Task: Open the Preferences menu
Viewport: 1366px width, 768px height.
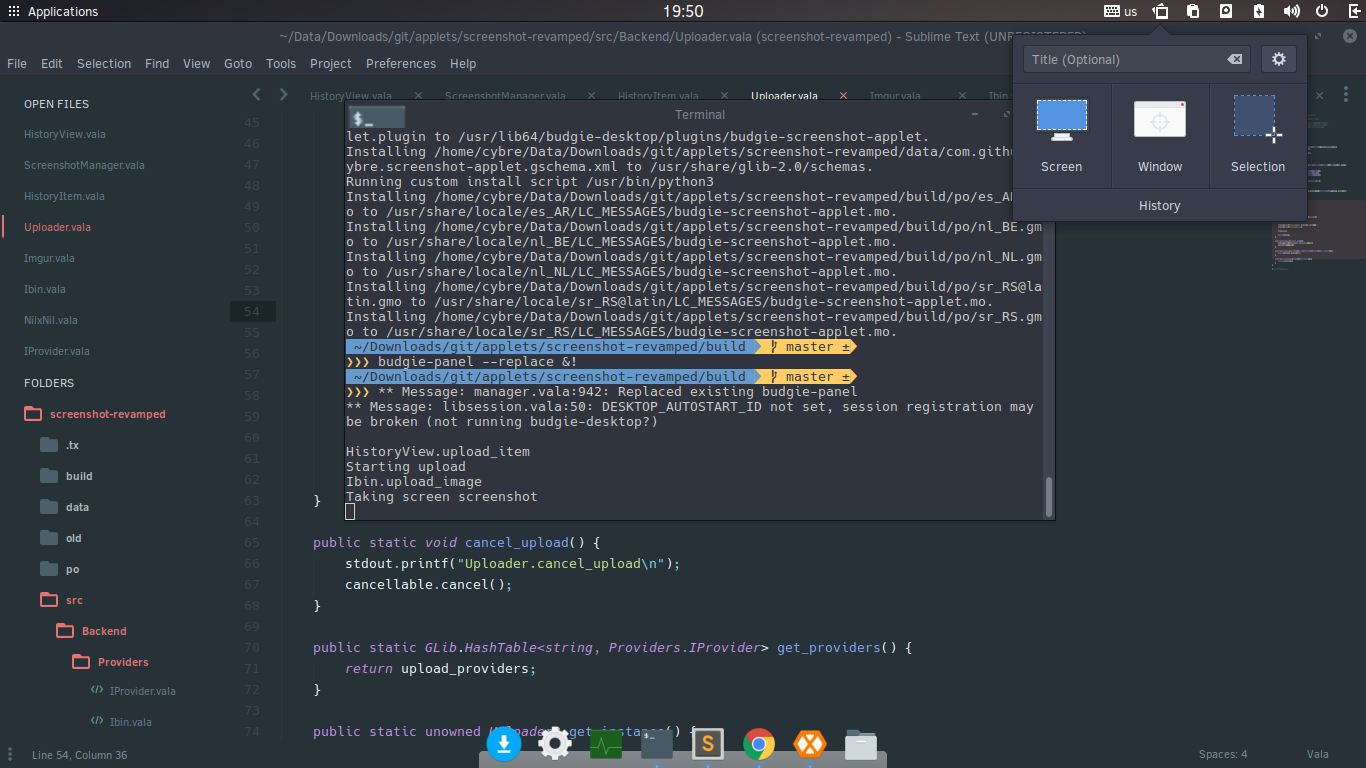Action: click(401, 63)
